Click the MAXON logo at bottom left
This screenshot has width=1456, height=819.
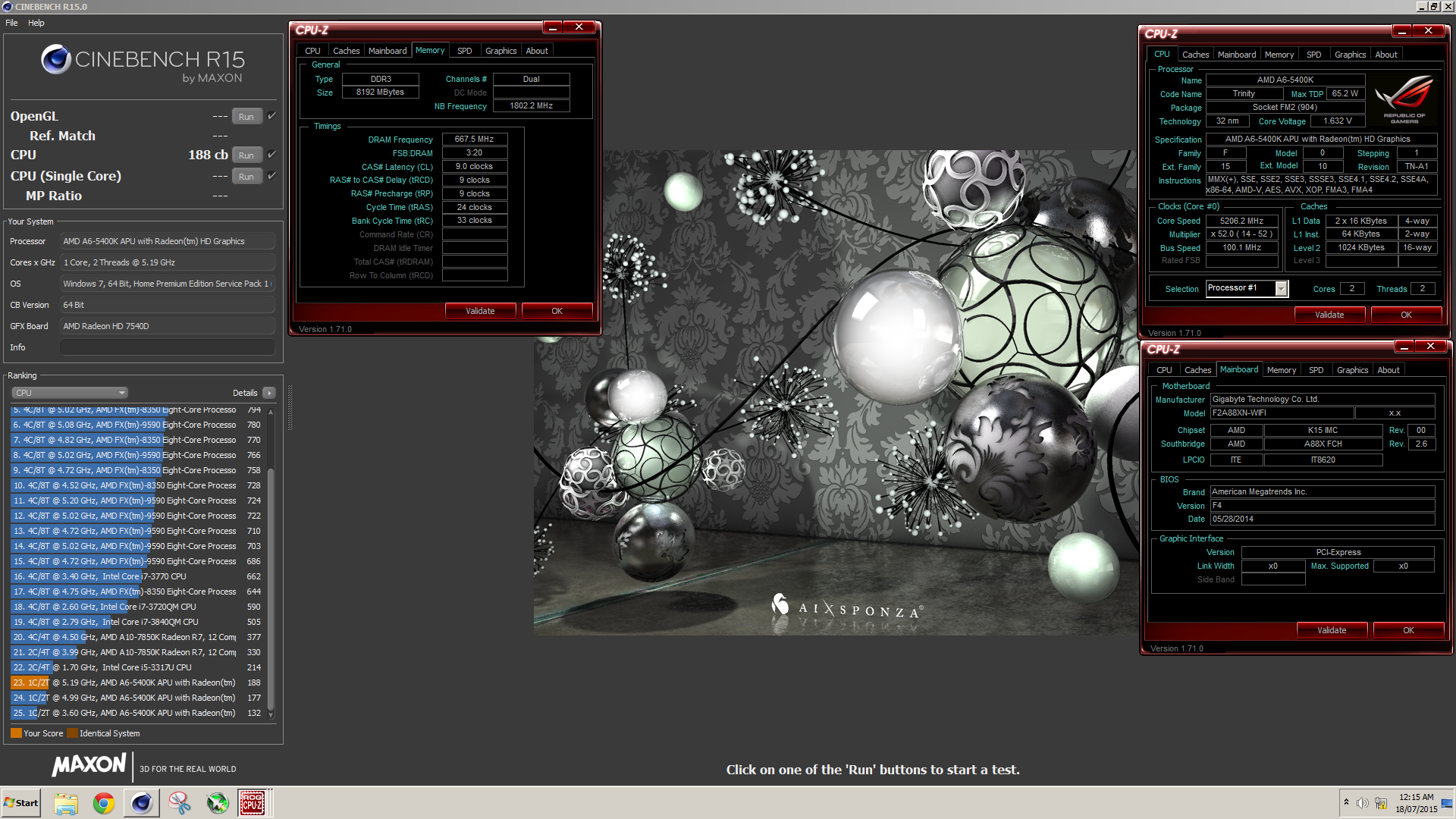click(89, 765)
